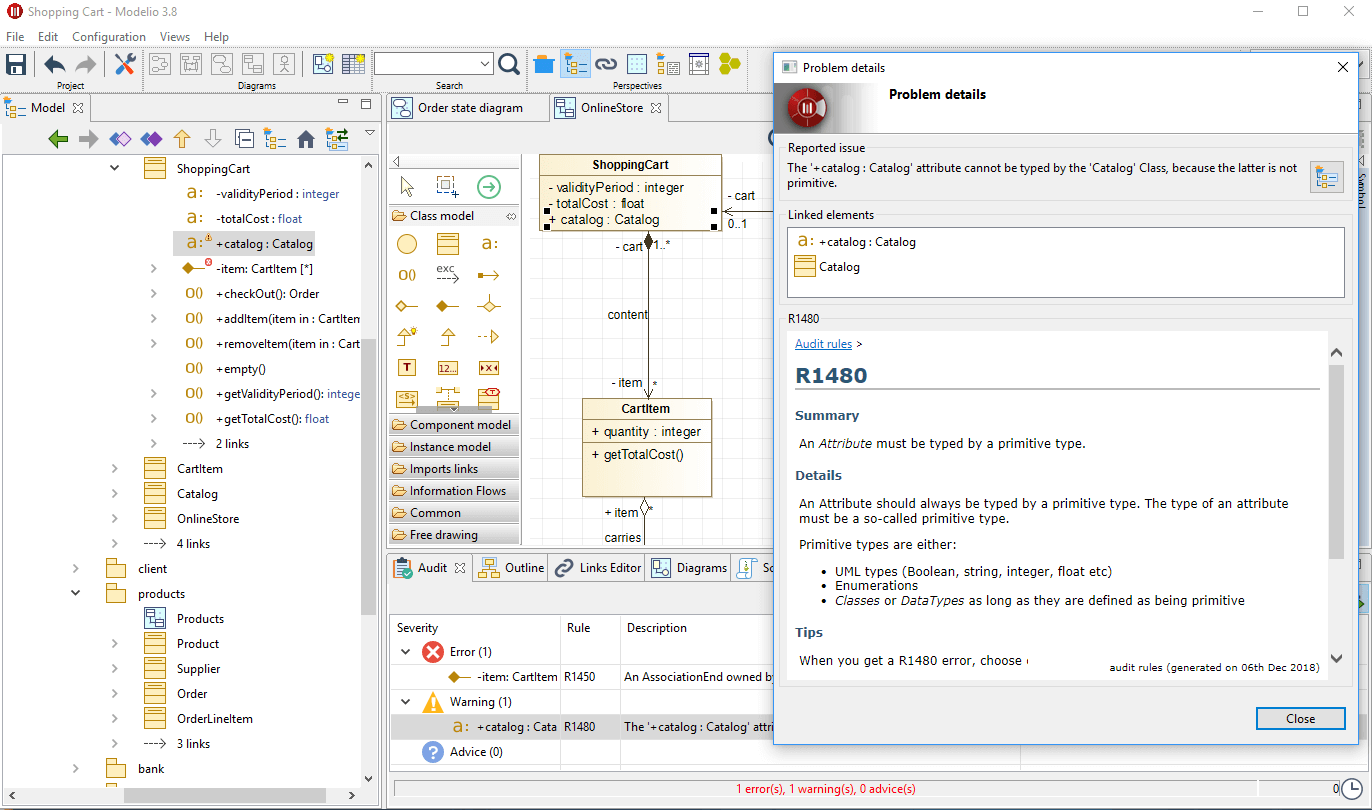
Task: Click the link creation icon under Perspectives
Action: point(606,63)
